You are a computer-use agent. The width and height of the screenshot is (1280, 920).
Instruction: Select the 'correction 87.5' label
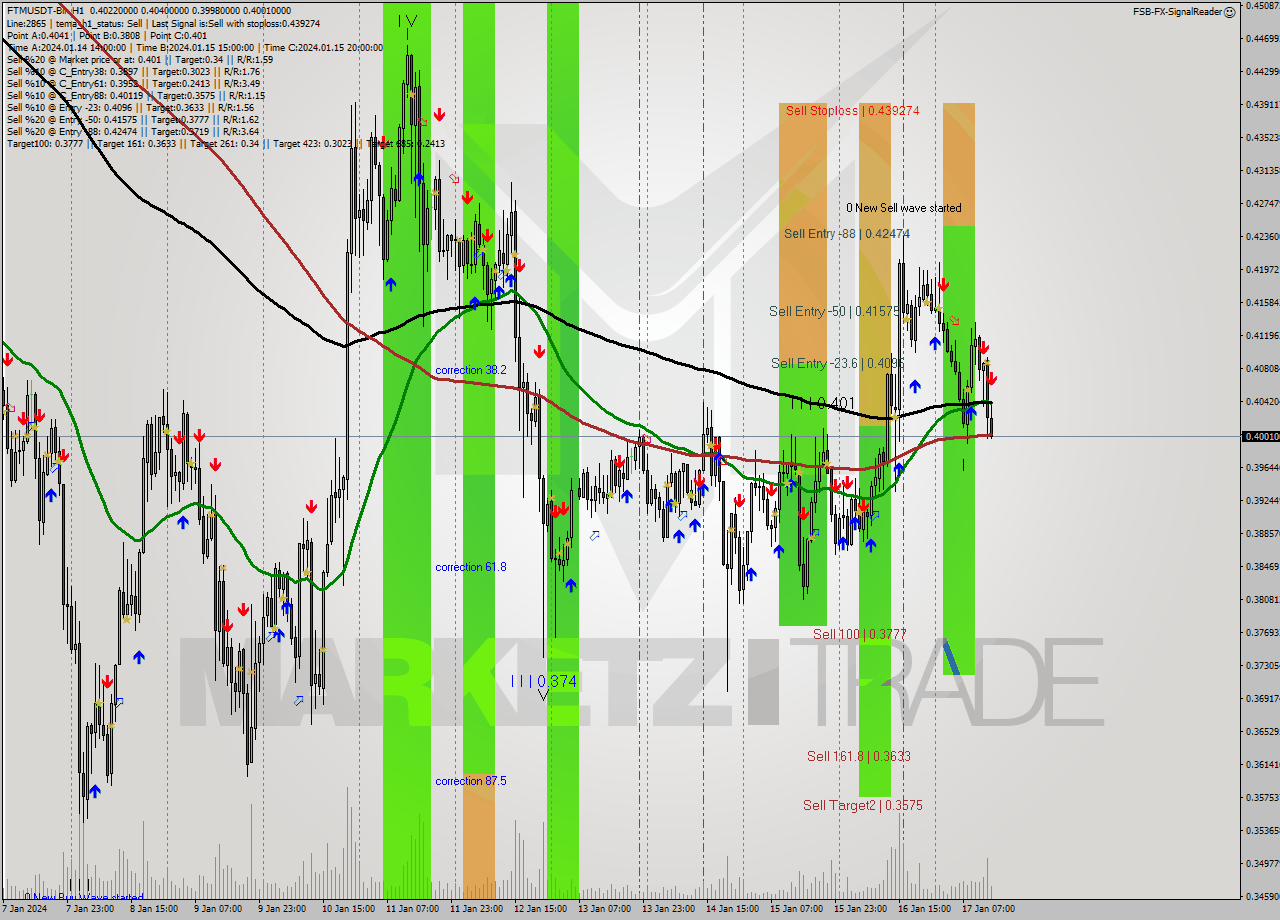point(471,781)
